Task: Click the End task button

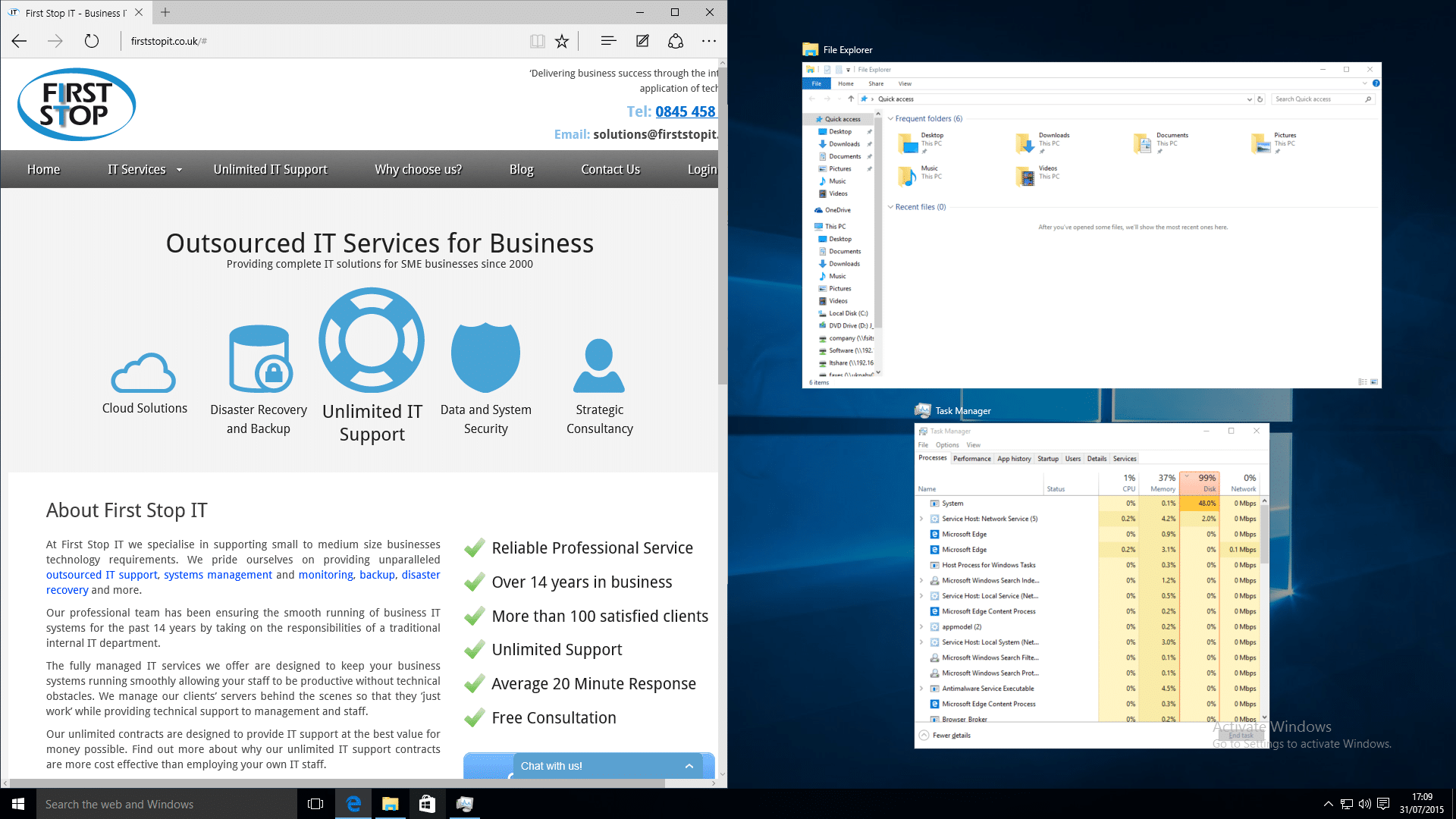Action: (x=1241, y=736)
